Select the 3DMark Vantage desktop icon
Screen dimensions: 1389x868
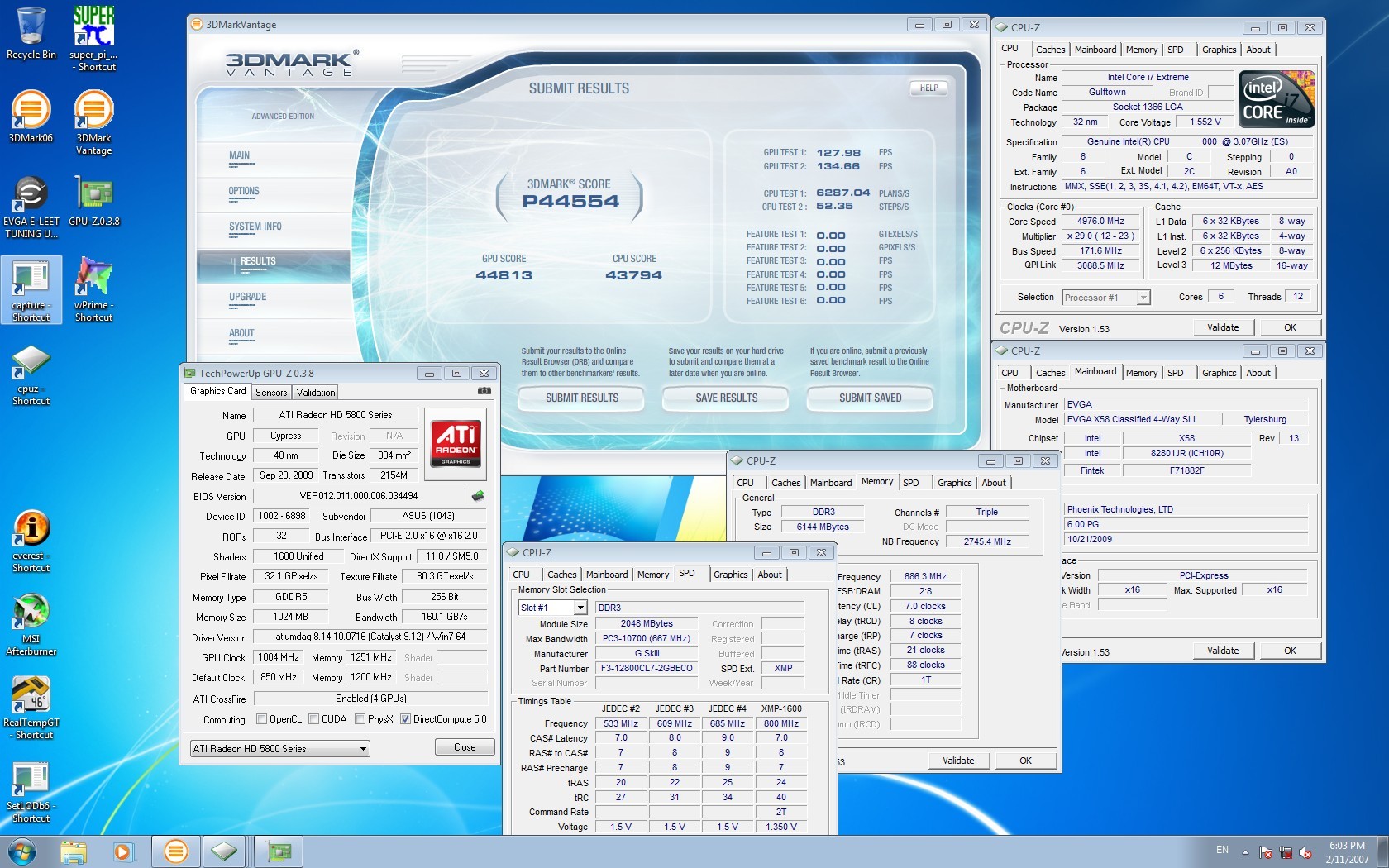coord(93,122)
